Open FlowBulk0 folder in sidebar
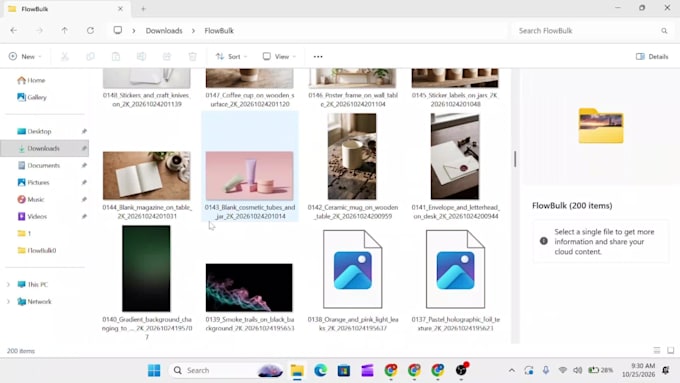This screenshot has height=383, width=680. [x=42, y=250]
